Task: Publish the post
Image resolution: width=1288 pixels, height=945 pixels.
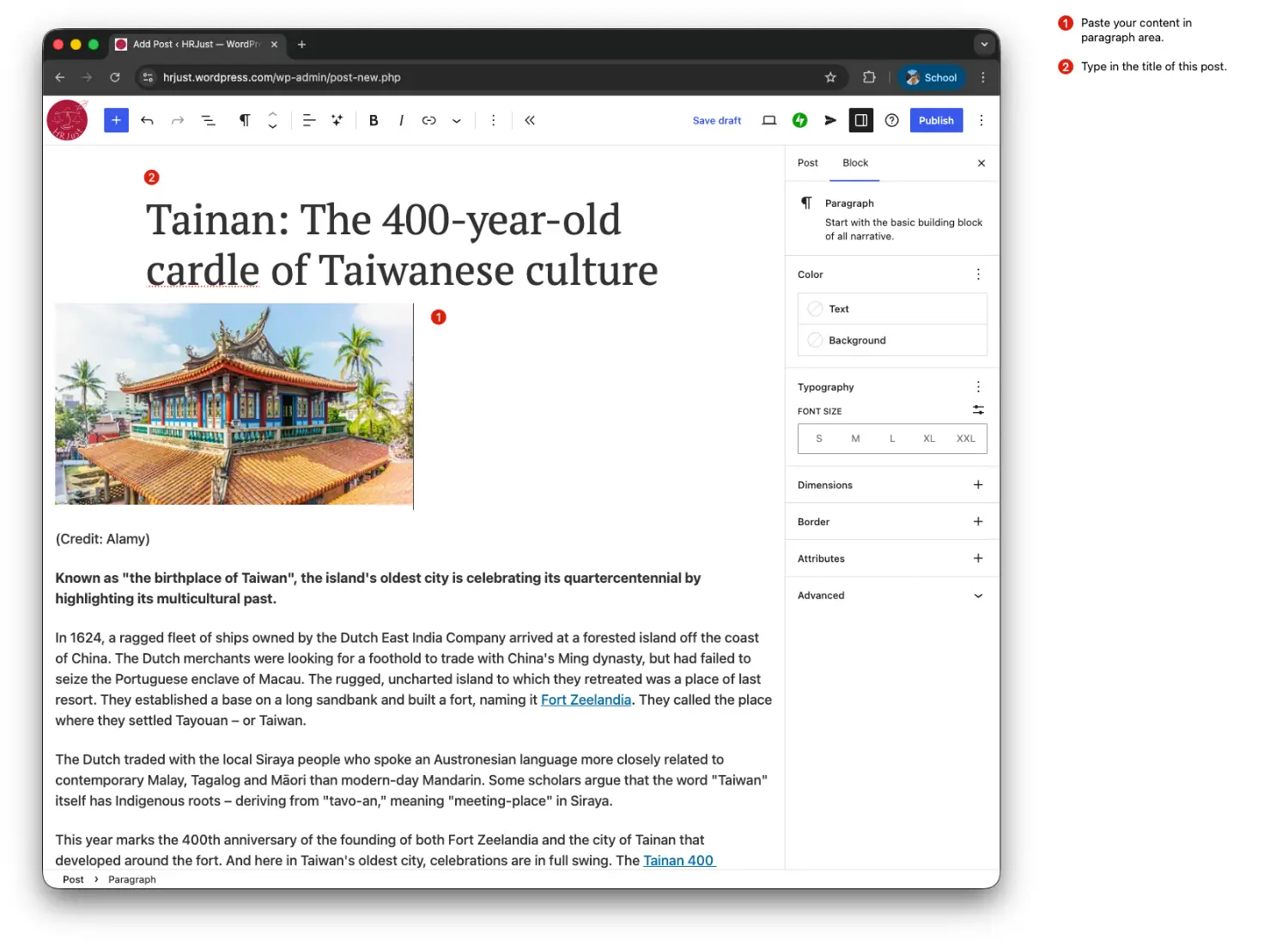Action: point(936,120)
